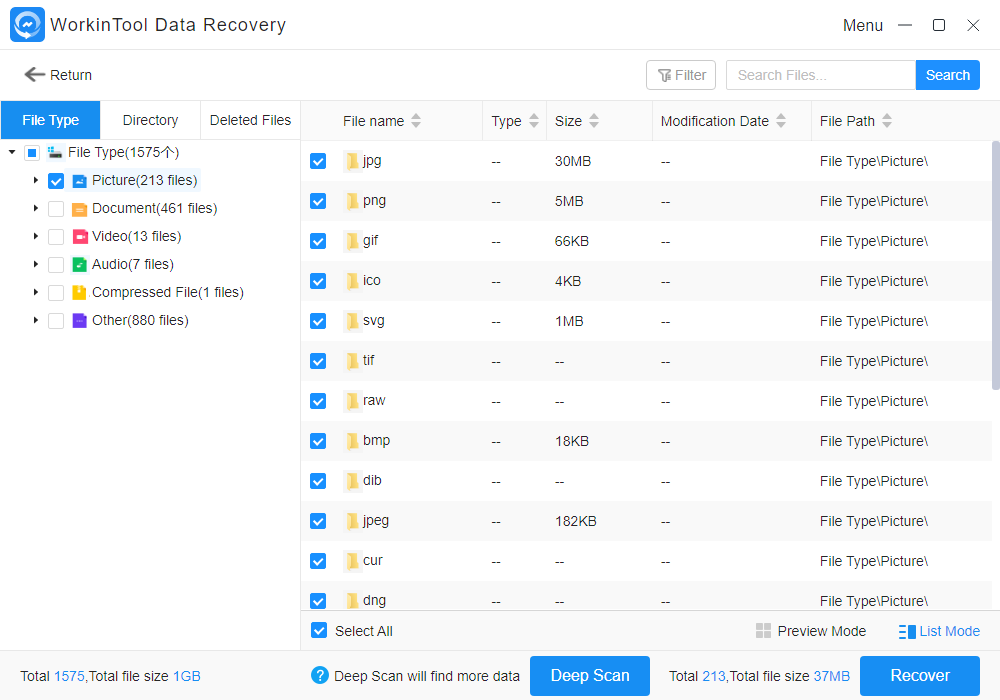Viewport: 1000px width, 700px height.
Task: Click the Compressed File category icon
Action: [x=79, y=293]
